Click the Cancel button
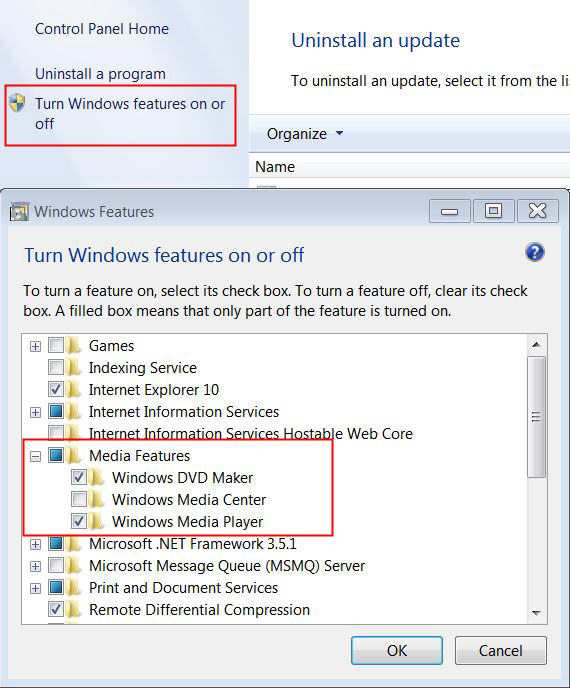The height and width of the screenshot is (688, 570). click(501, 650)
